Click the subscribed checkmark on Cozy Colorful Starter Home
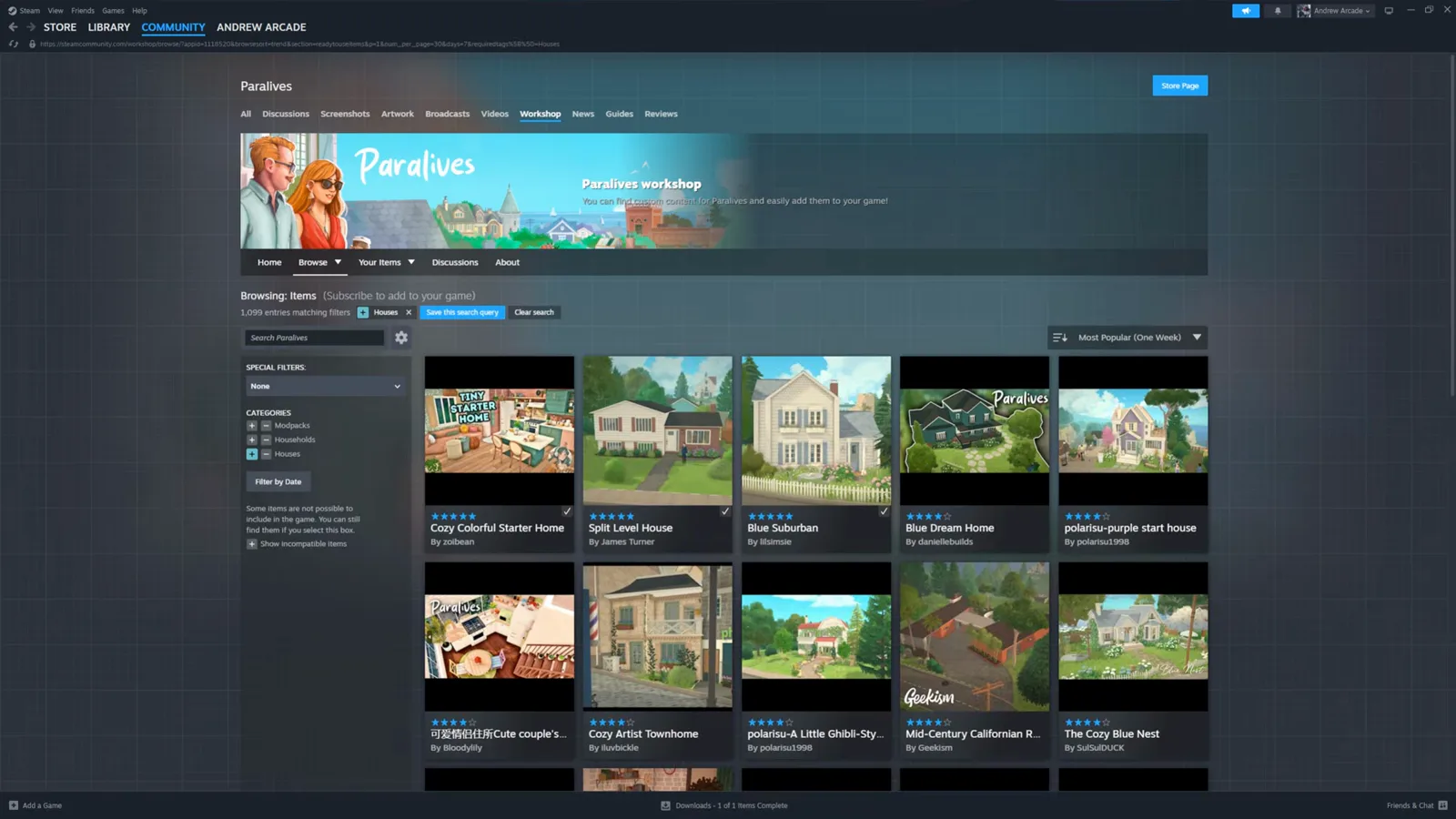Image resolution: width=1456 pixels, height=819 pixels. tap(566, 511)
